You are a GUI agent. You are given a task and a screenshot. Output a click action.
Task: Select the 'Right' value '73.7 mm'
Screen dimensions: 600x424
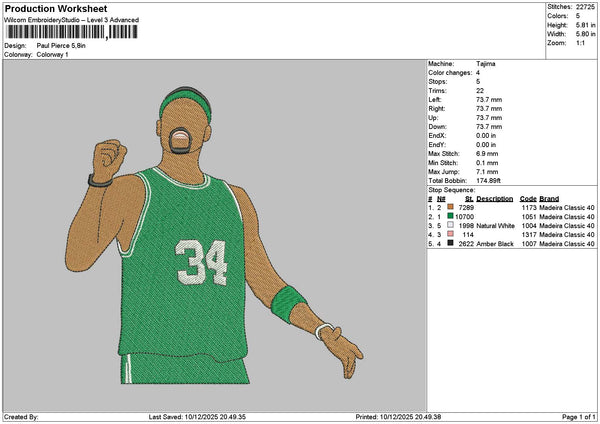(489, 109)
